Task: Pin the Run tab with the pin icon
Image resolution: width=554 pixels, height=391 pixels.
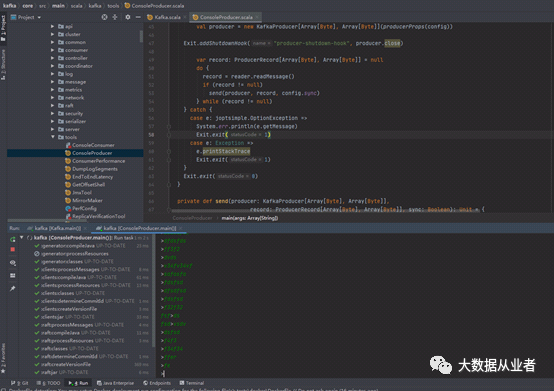Action: pos(13,289)
